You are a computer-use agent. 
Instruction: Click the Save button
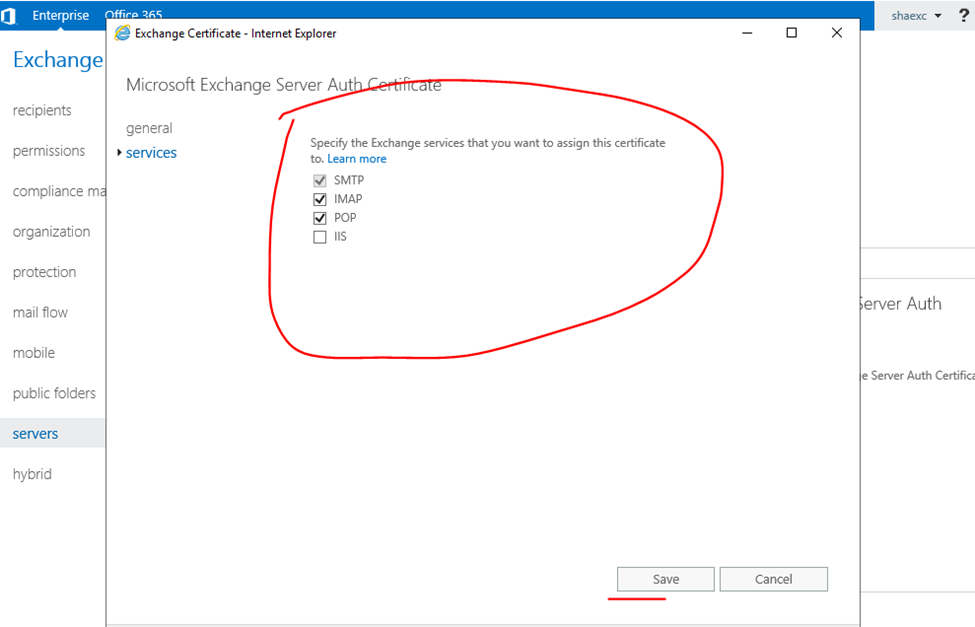click(665, 579)
